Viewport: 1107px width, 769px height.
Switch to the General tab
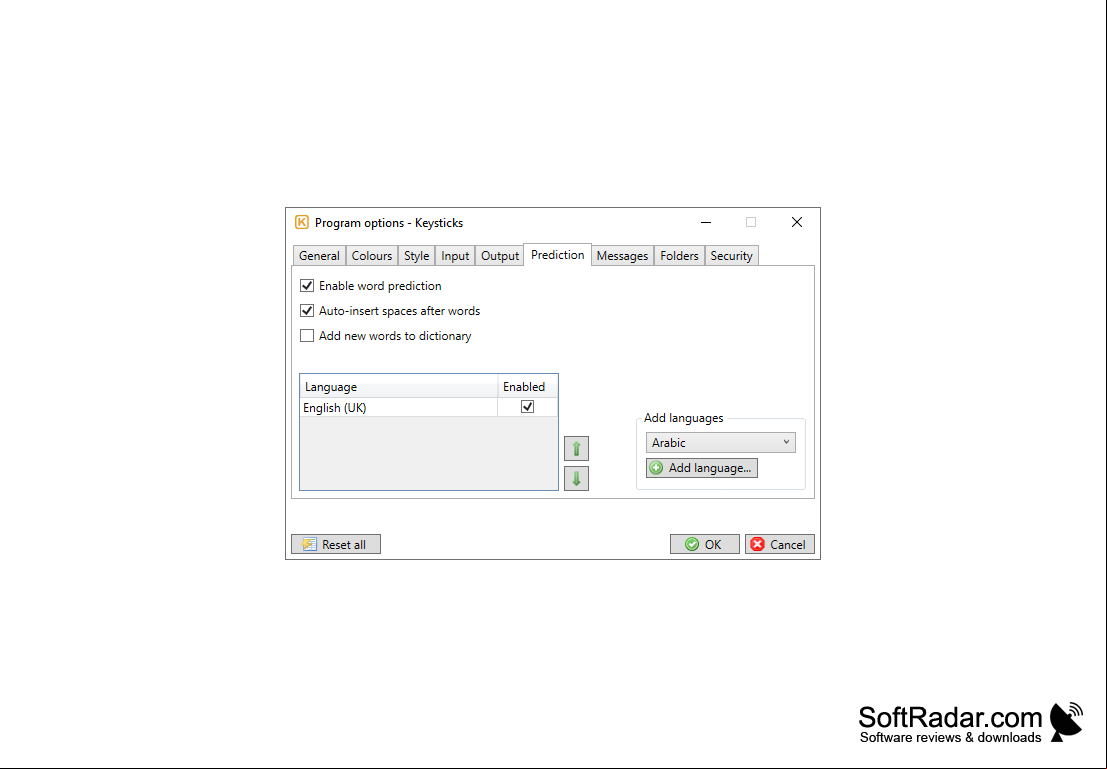click(x=319, y=256)
